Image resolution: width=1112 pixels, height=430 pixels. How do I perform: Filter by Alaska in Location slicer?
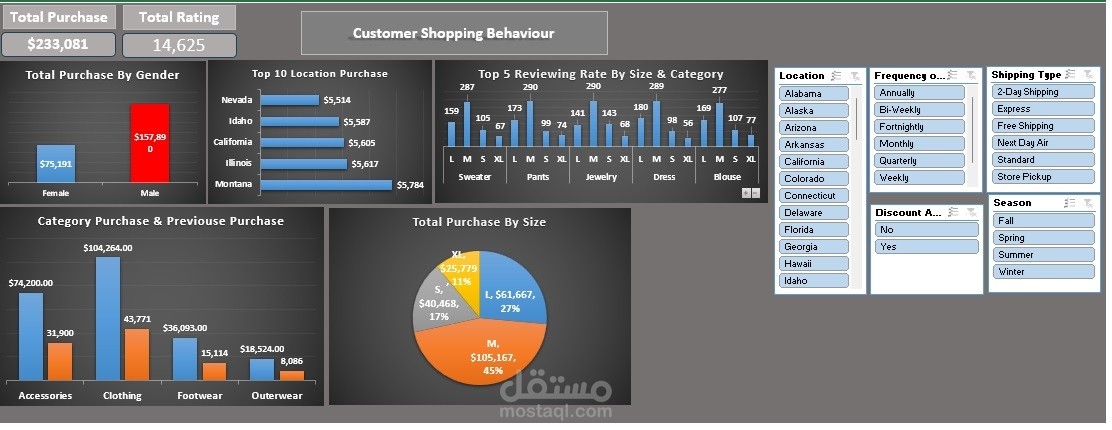click(x=813, y=111)
